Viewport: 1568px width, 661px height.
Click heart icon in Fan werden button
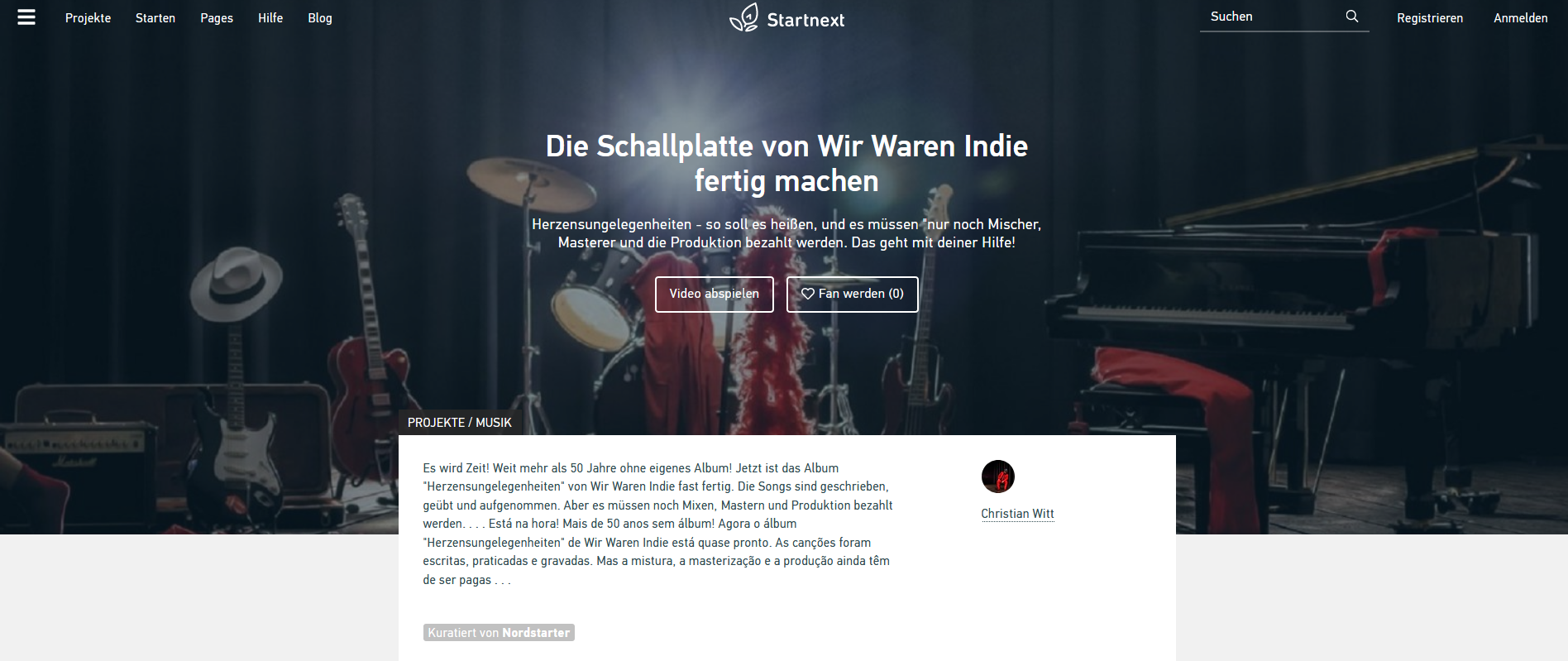tap(808, 294)
